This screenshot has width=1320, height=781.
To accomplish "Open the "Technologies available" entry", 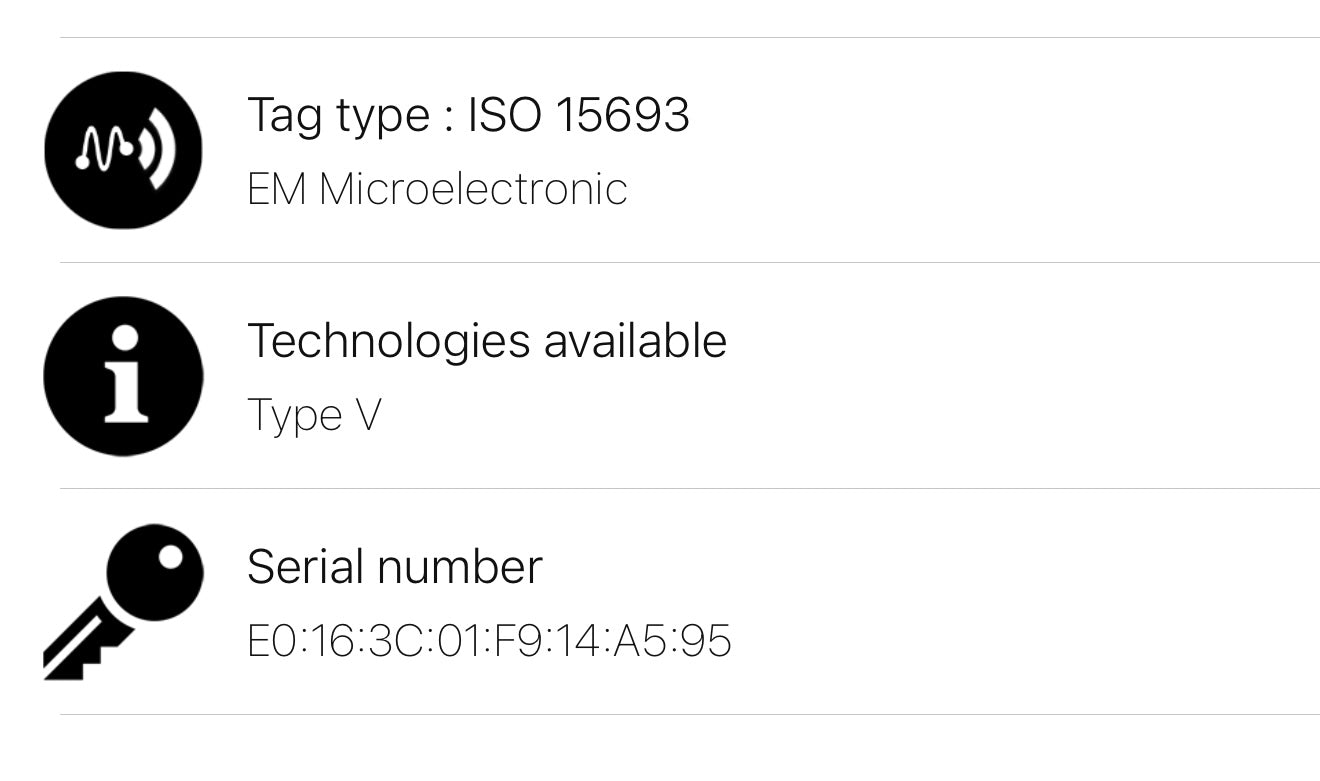I will pyautogui.click(x=486, y=341).
